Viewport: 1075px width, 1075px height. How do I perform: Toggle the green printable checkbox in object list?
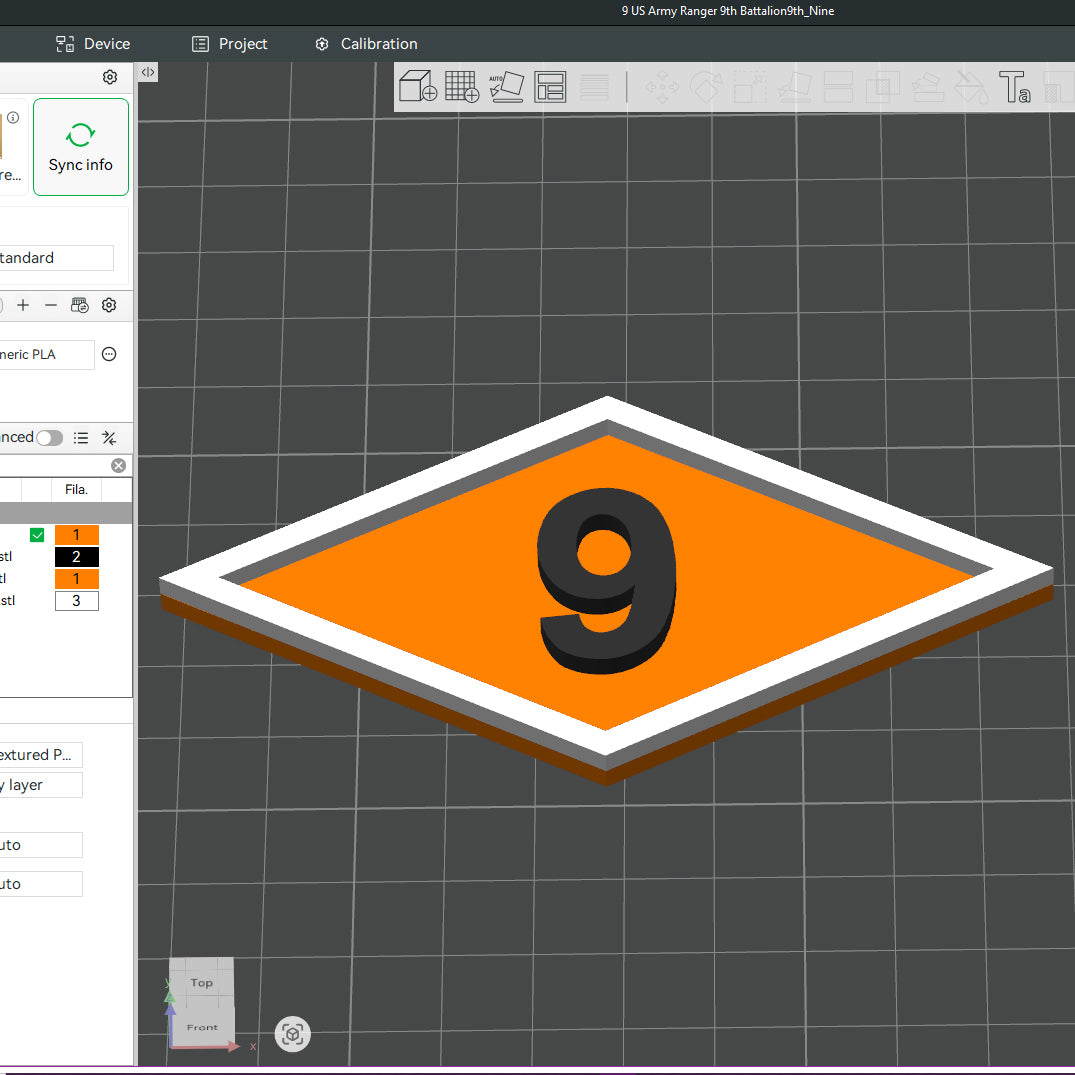click(37, 535)
